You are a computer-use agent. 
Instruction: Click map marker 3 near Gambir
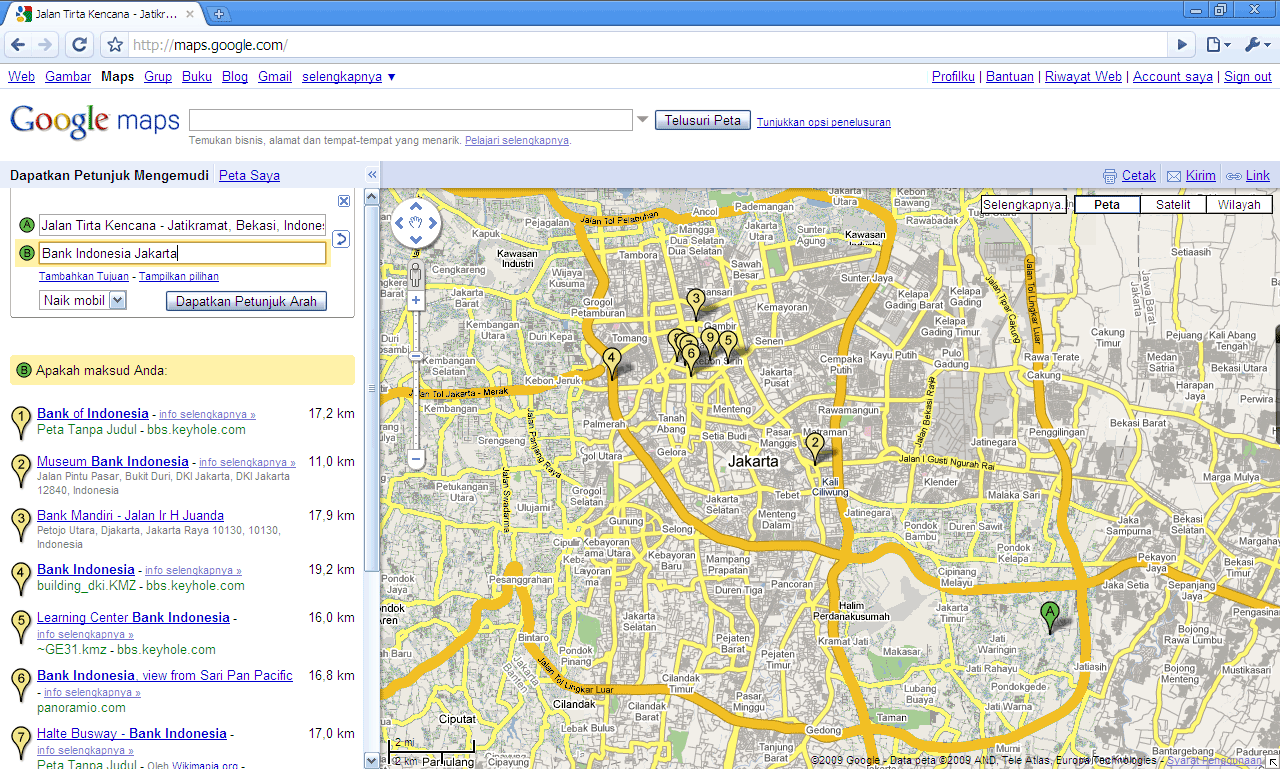[696, 303]
